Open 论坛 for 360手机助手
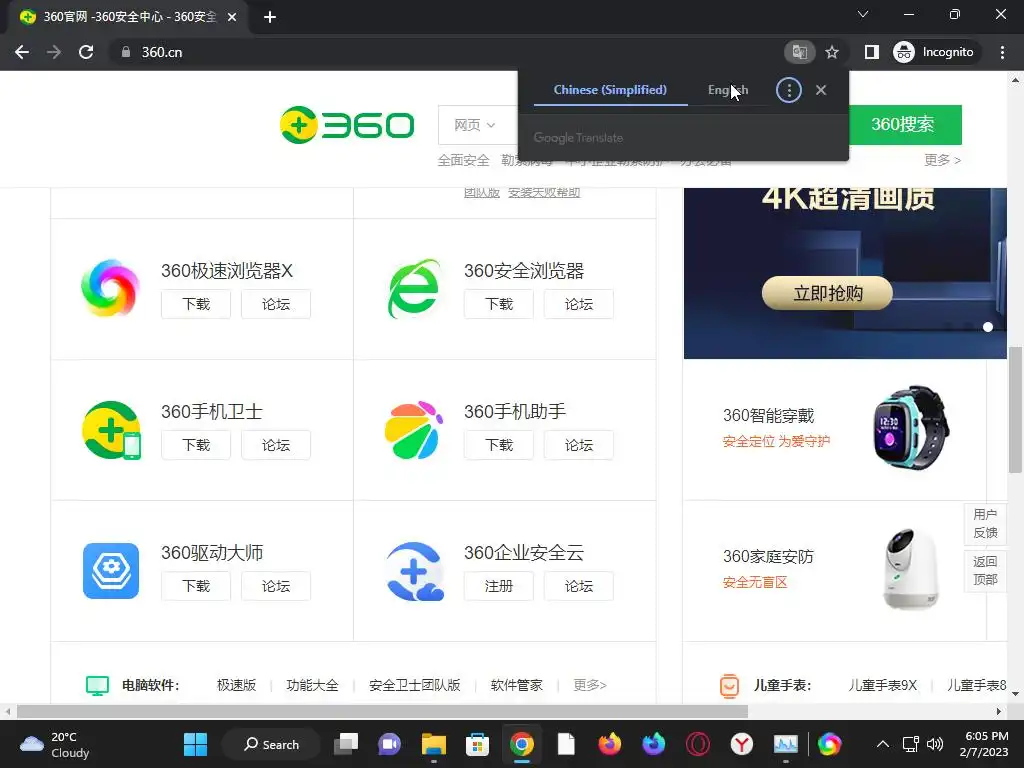The image size is (1024, 768). pyautogui.click(x=579, y=445)
